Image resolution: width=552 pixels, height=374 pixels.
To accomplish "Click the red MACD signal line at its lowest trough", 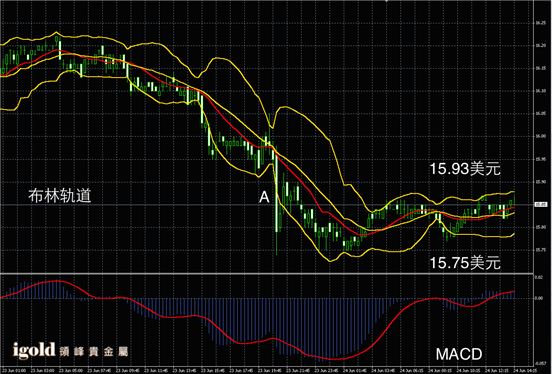I will coord(333,359).
